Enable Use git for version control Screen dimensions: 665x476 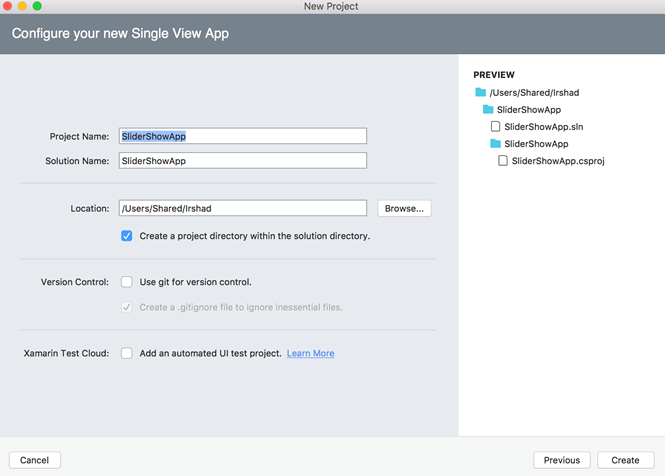coord(126,282)
